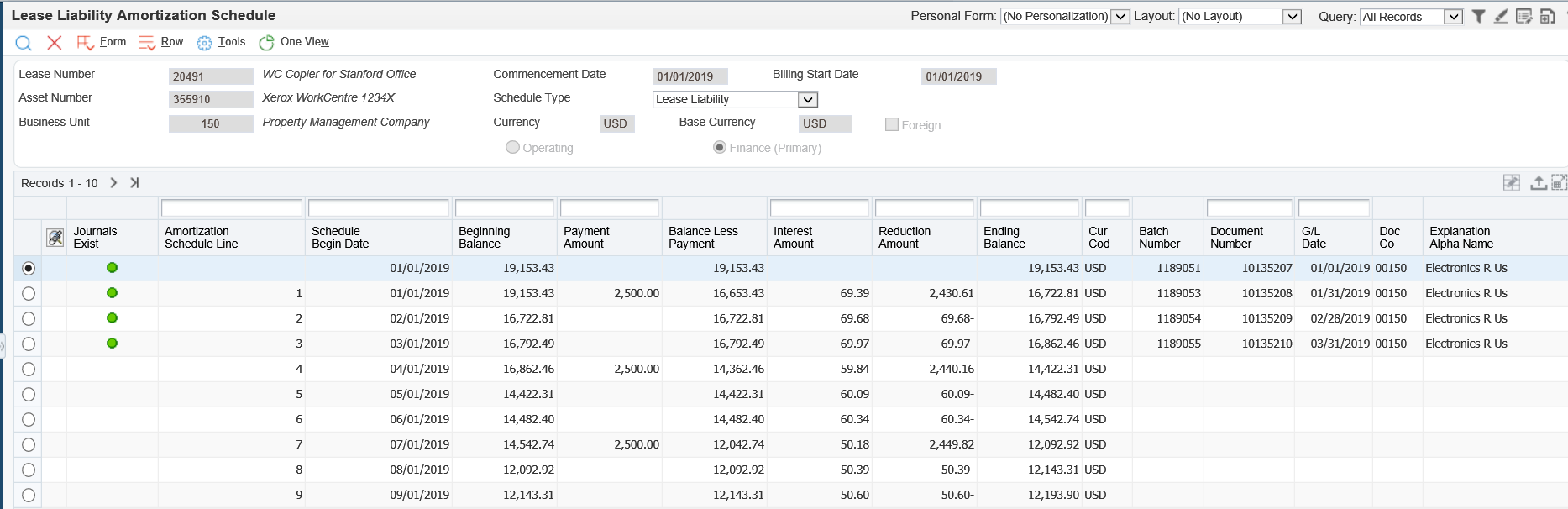Click filter box above G/L Date
Viewport: 1568px width, 509px height.
click(1334, 207)
